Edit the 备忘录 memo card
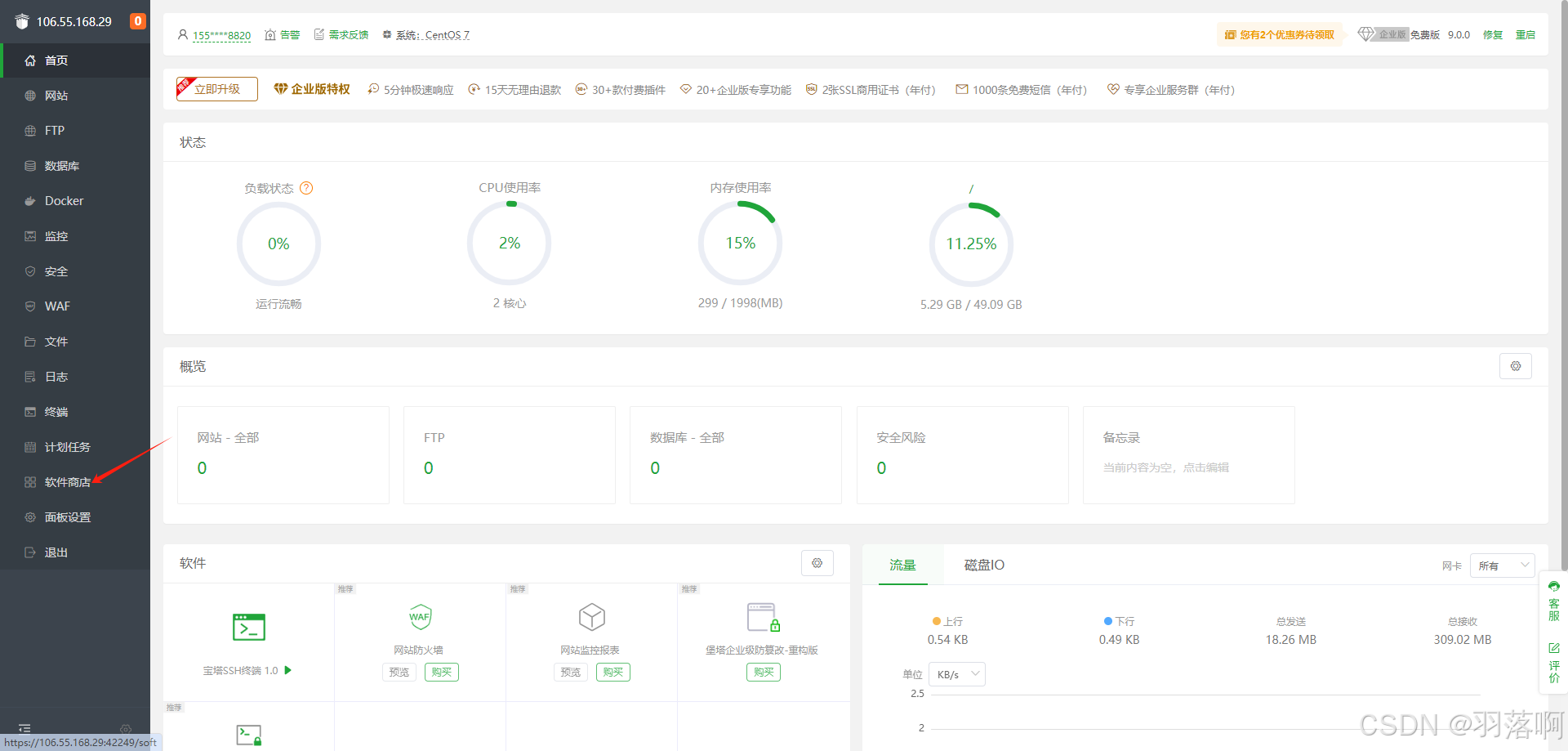 click(1189, 455)
